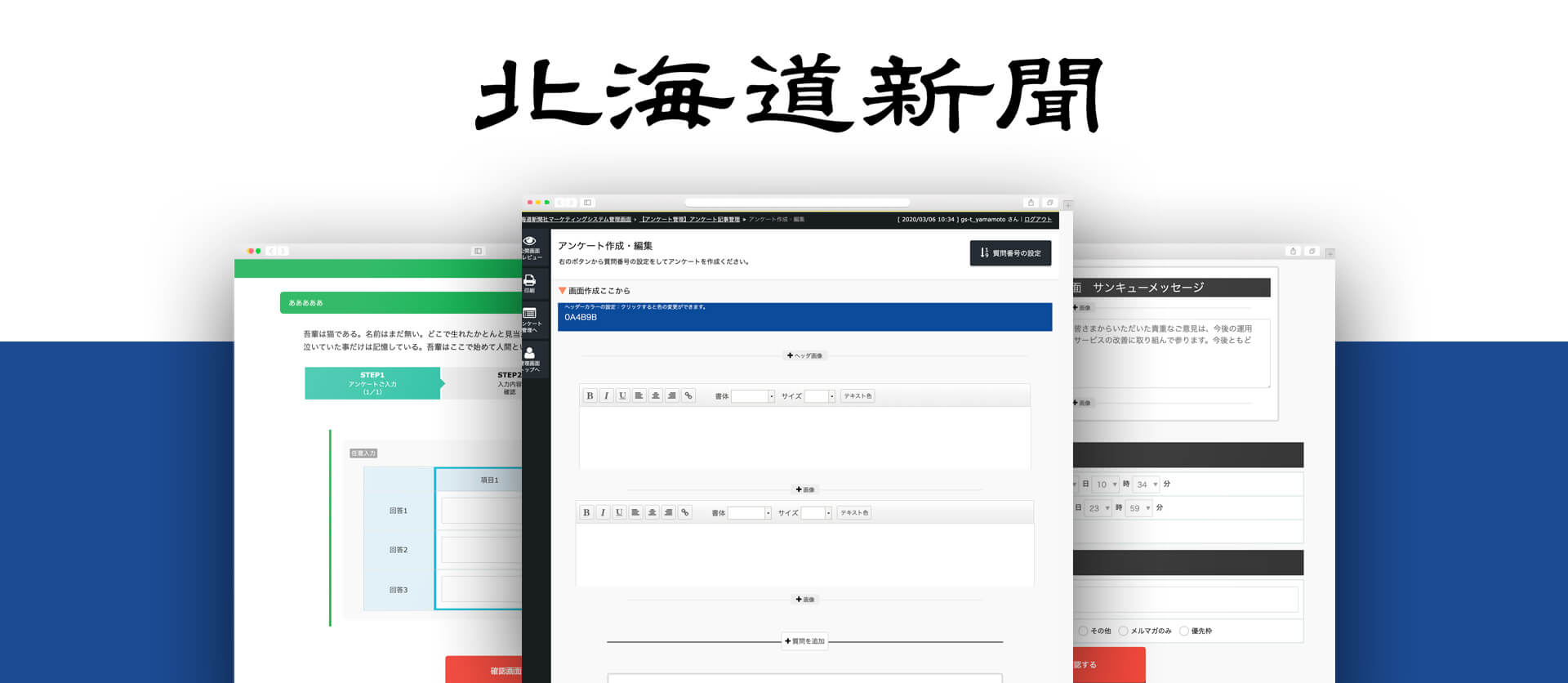The image size is (1568, 683).
Task: Toggle sidebar icon in center browser toolbar
Action: tap(587, 203)
